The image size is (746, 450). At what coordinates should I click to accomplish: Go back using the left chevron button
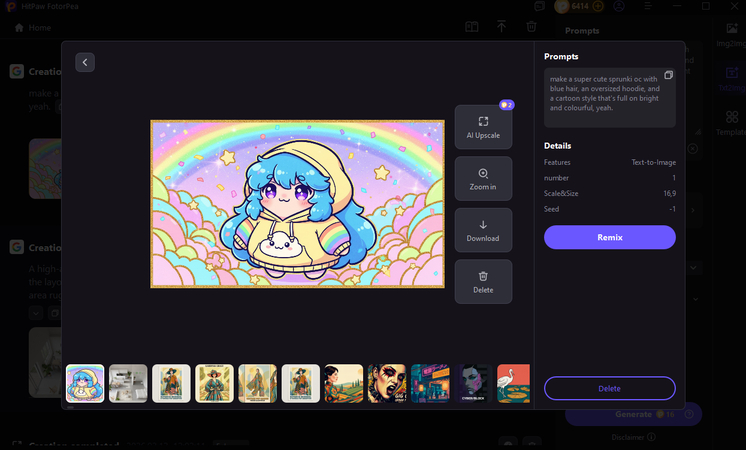[85, 62]
